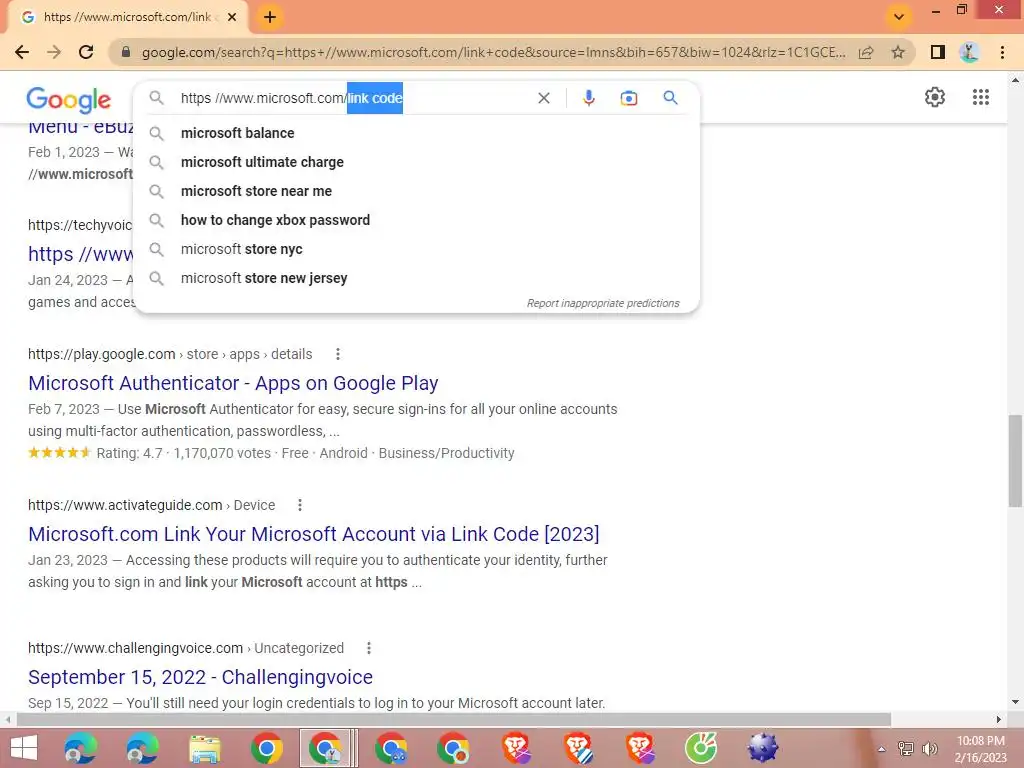Open September 15, 2022 Challengingvoice result
The width and height of the screenshot is (1024, 768).
[x=200, y=677]
